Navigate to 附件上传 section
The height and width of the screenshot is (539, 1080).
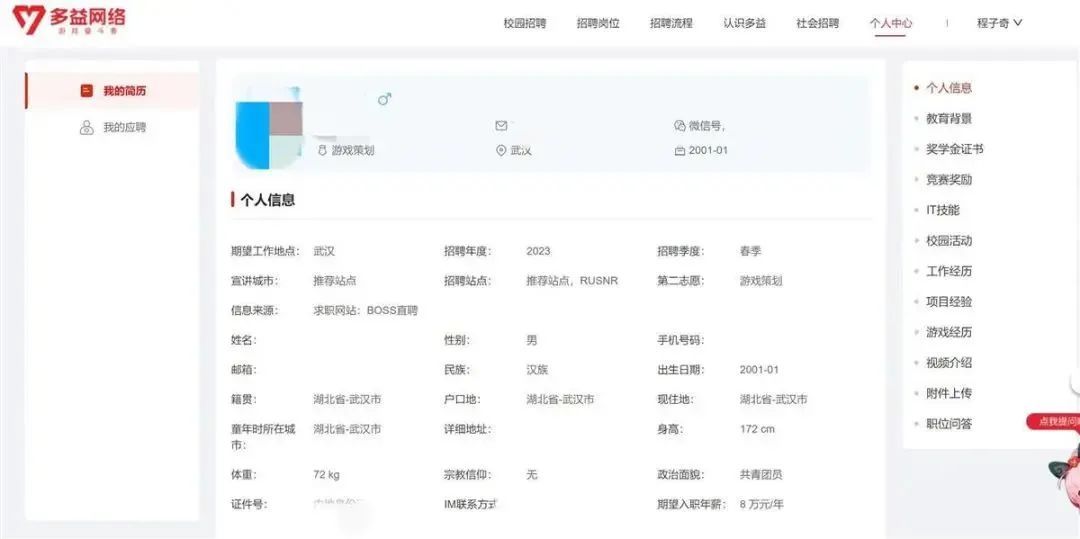pyautogui.click(x=948, y=393)
